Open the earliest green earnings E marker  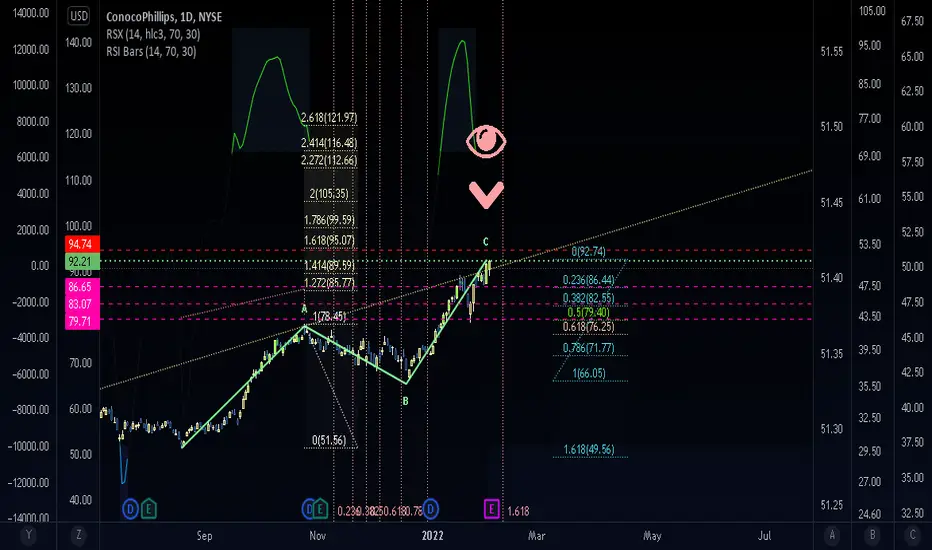pyautogui.click(x=149, y=509)
